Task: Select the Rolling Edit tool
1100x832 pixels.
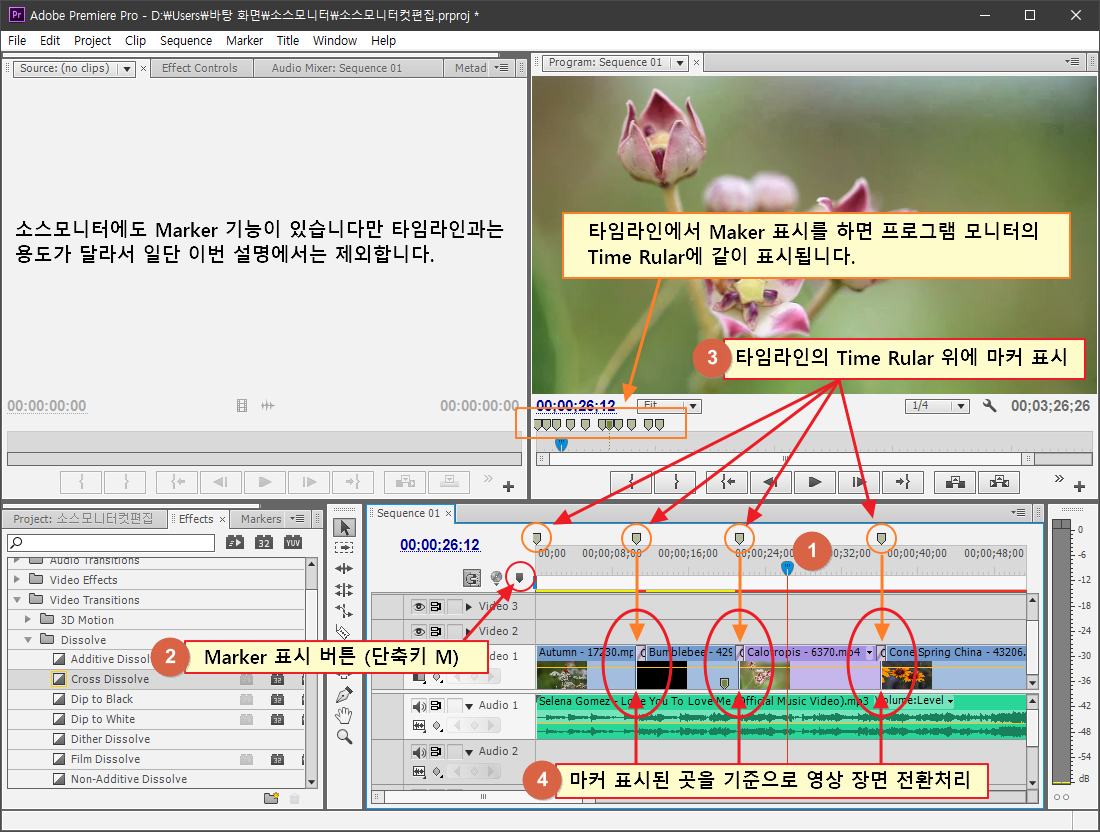Action: 344,589
